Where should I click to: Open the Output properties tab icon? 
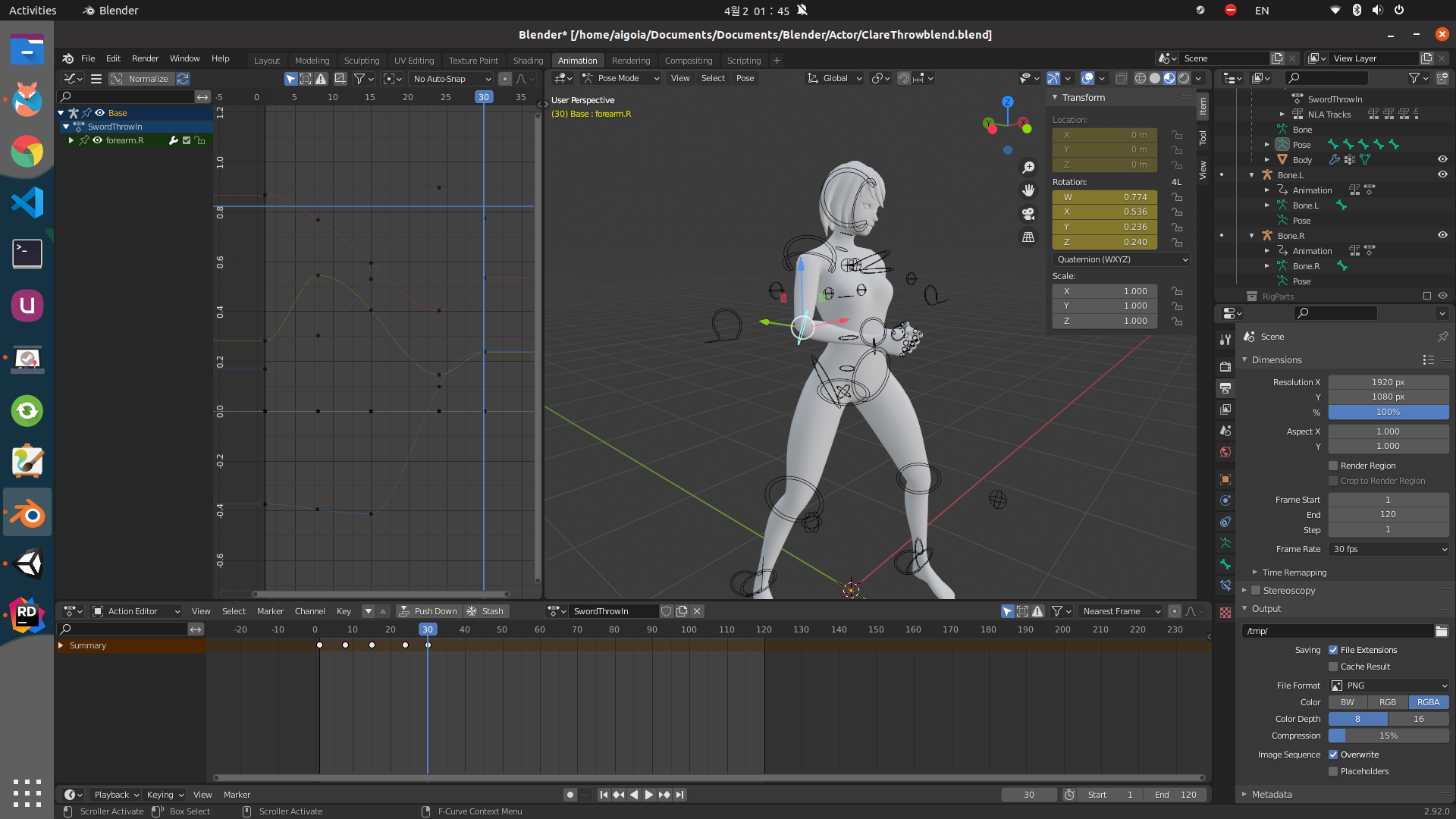click(1225, 388)
